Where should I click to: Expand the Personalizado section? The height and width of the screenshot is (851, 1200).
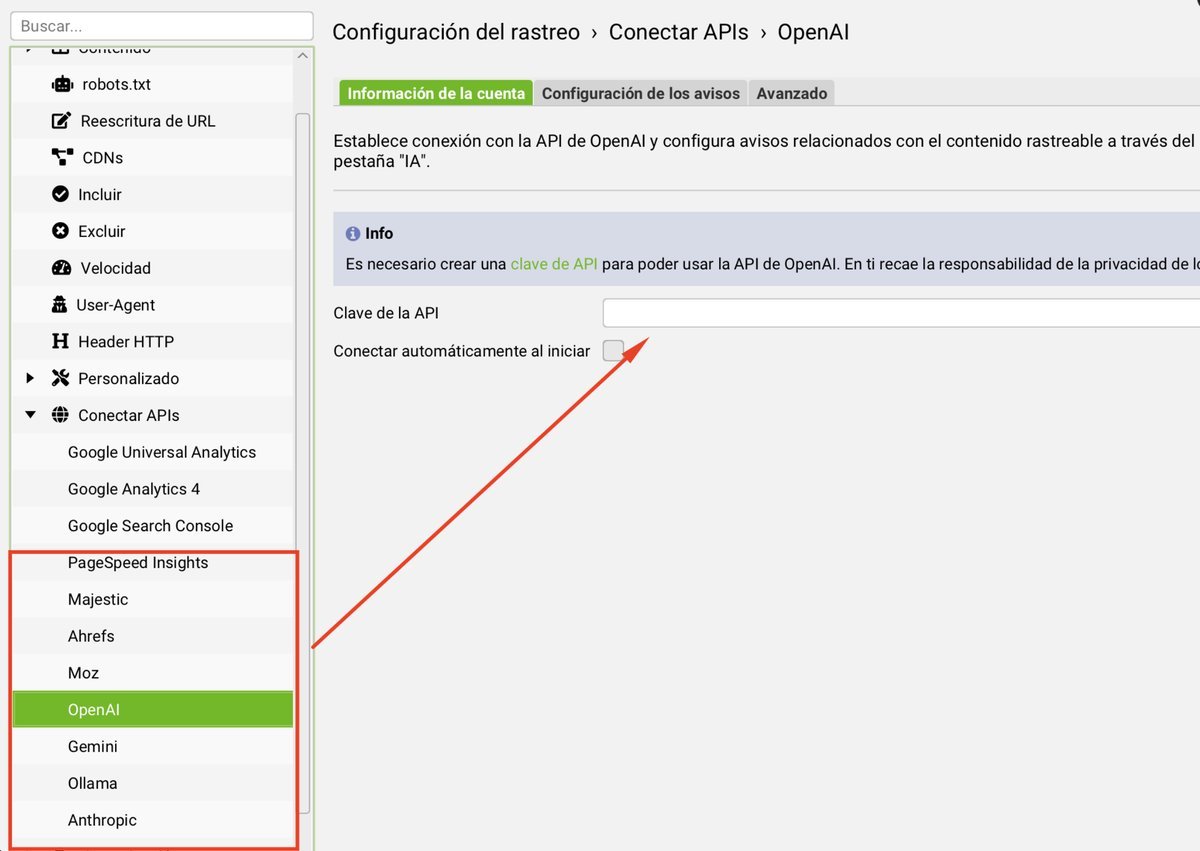point(28,378)
